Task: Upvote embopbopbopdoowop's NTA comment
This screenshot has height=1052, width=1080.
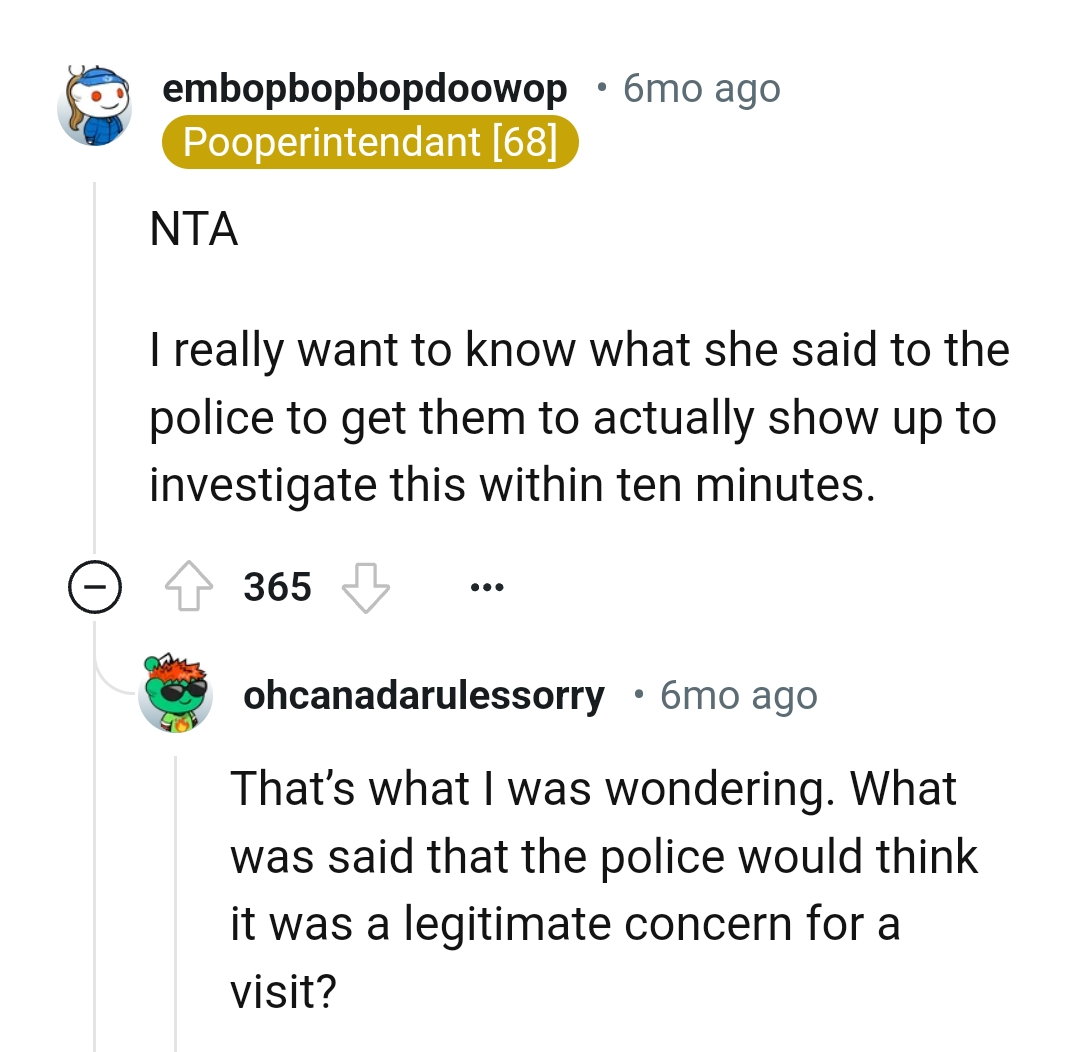Action: [x=189, y=587]
